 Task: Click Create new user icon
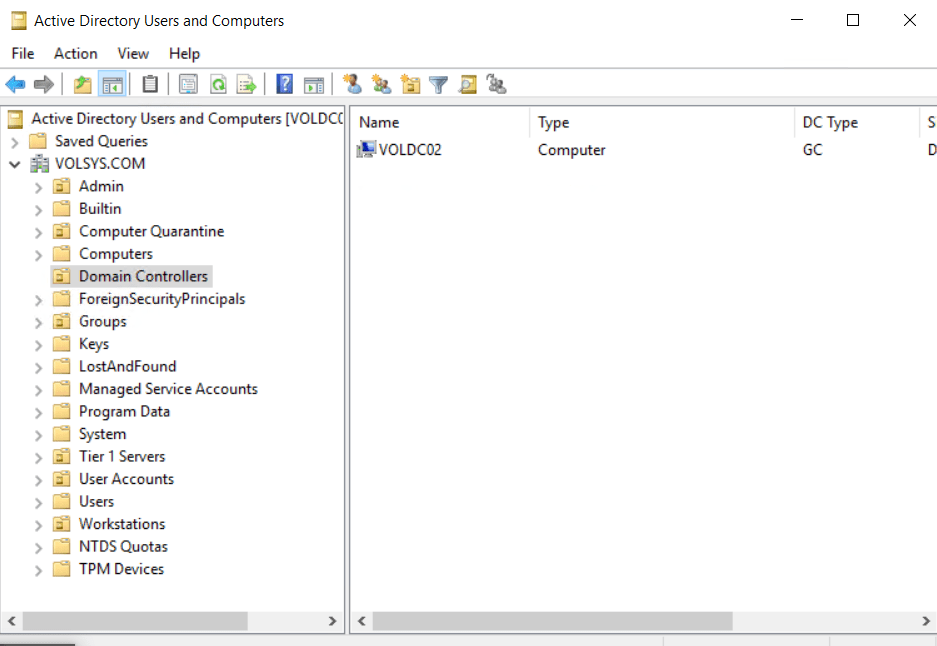click(352, 85)
